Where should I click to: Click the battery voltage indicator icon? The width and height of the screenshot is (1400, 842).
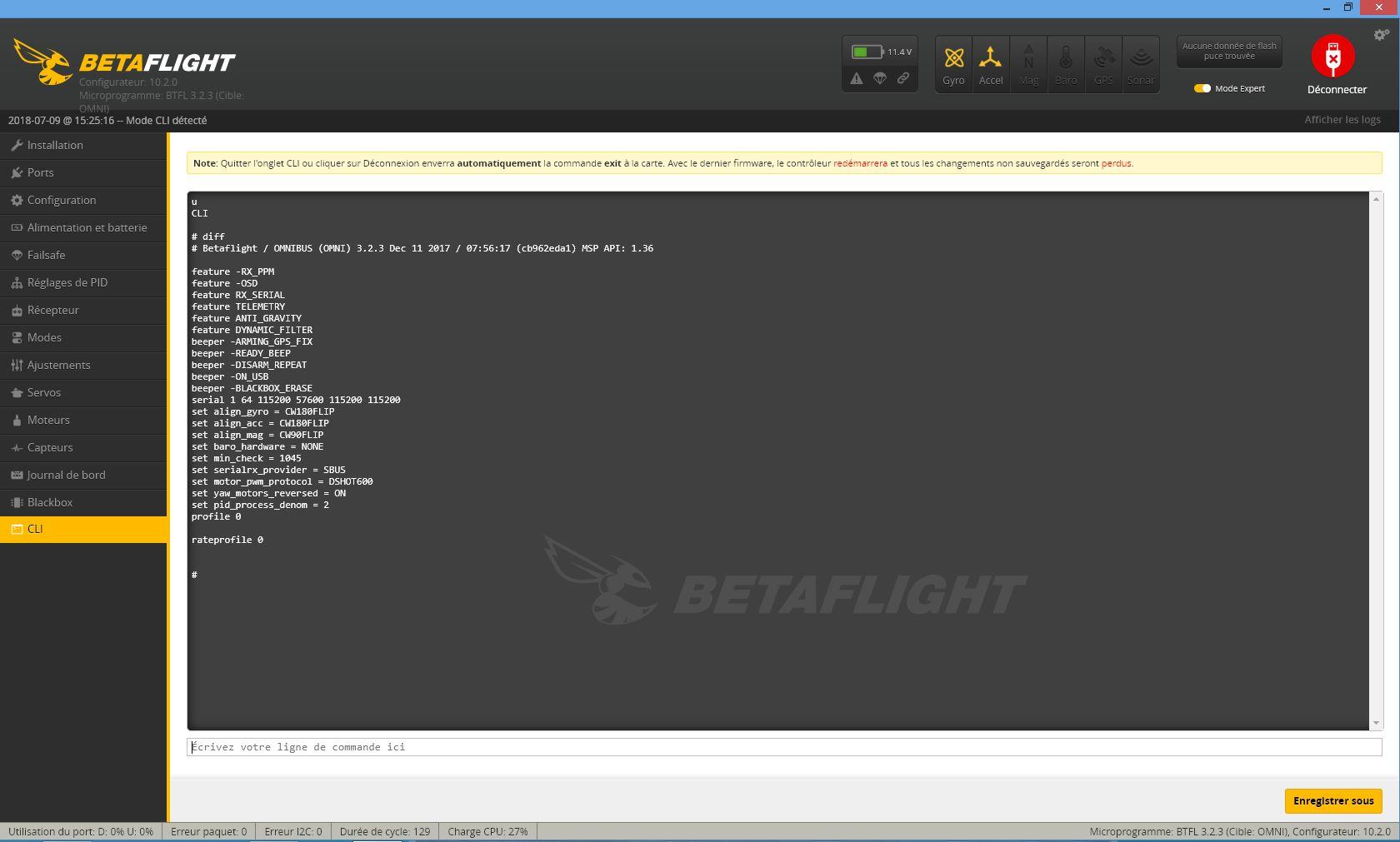867,52
